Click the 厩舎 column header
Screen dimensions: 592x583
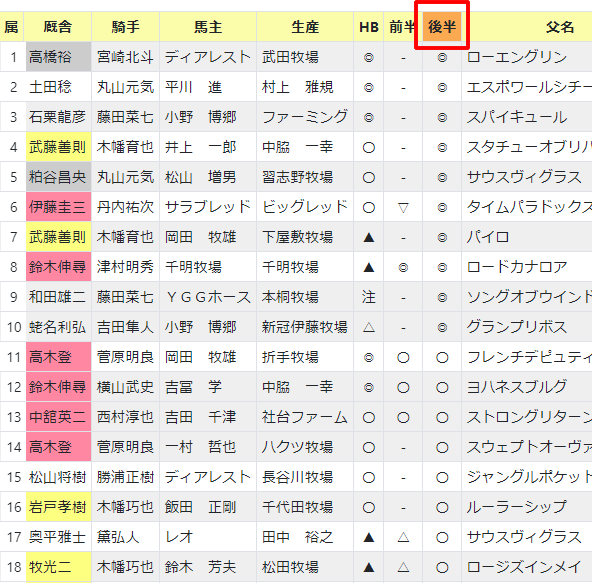[x=57, y=26]
